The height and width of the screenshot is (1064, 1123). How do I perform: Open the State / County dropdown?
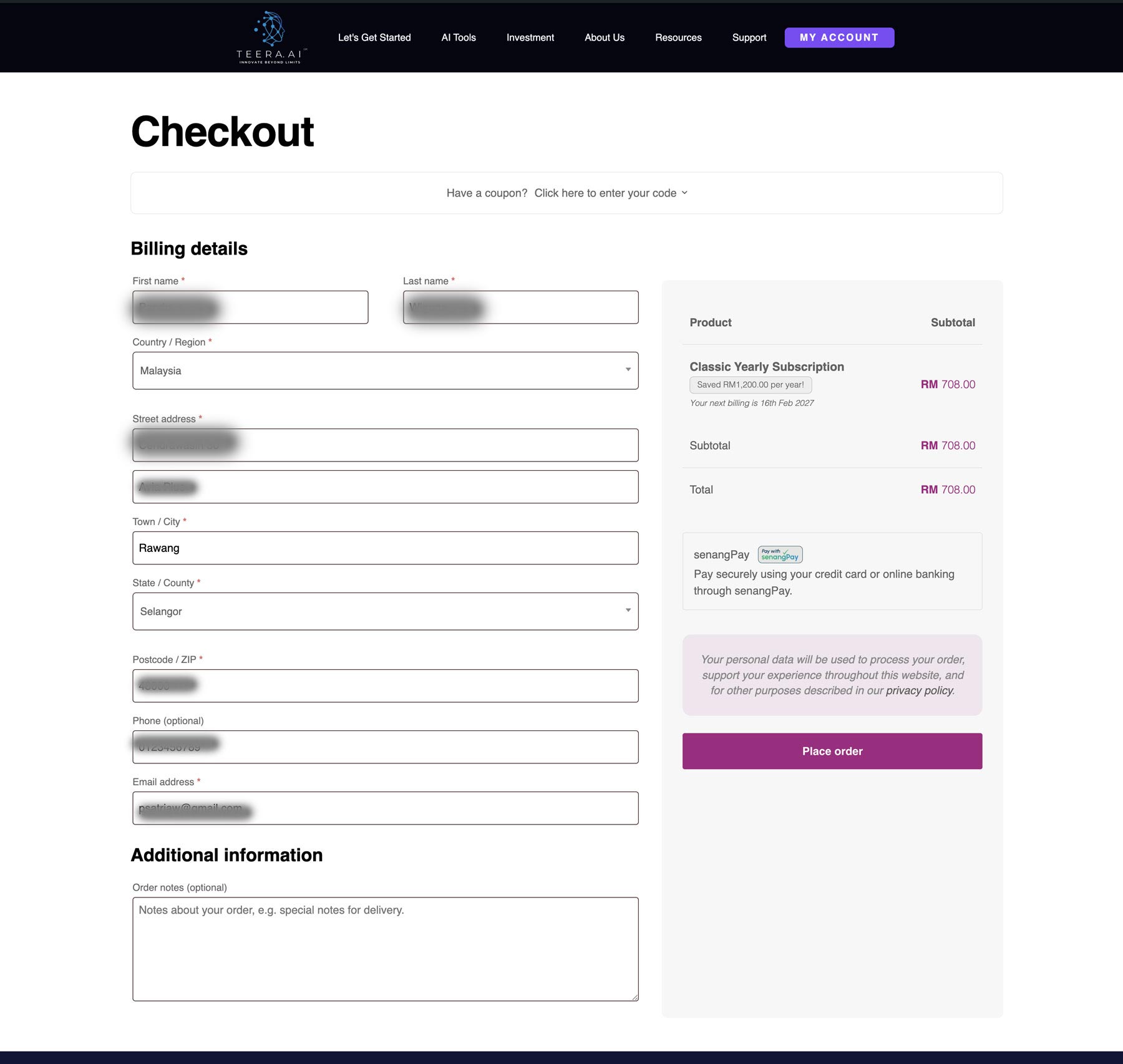click(385, 611)
